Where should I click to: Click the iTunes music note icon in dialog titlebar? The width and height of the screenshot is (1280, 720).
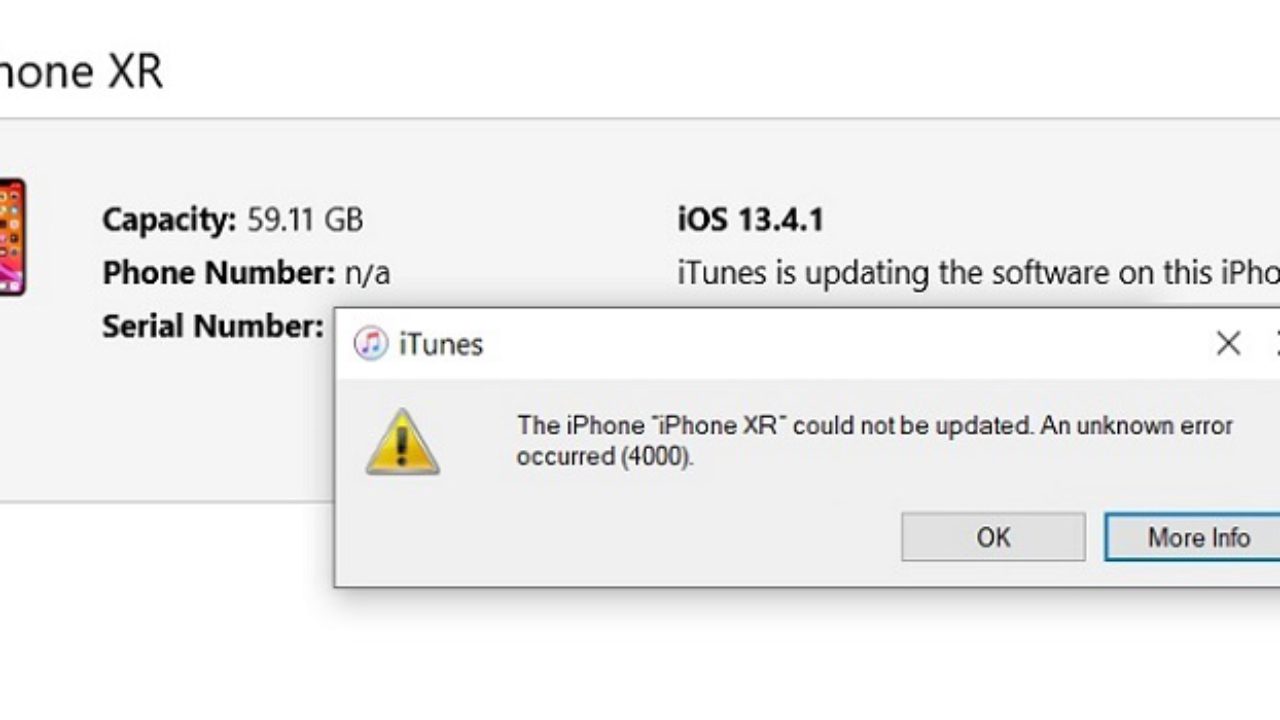coord(369,344)
